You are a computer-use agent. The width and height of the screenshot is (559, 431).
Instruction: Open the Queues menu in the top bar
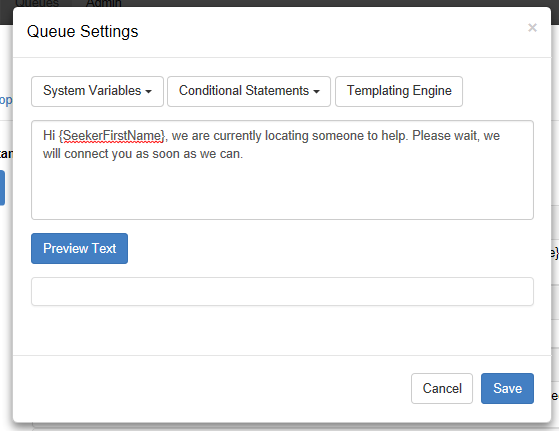tap(37, 4)
